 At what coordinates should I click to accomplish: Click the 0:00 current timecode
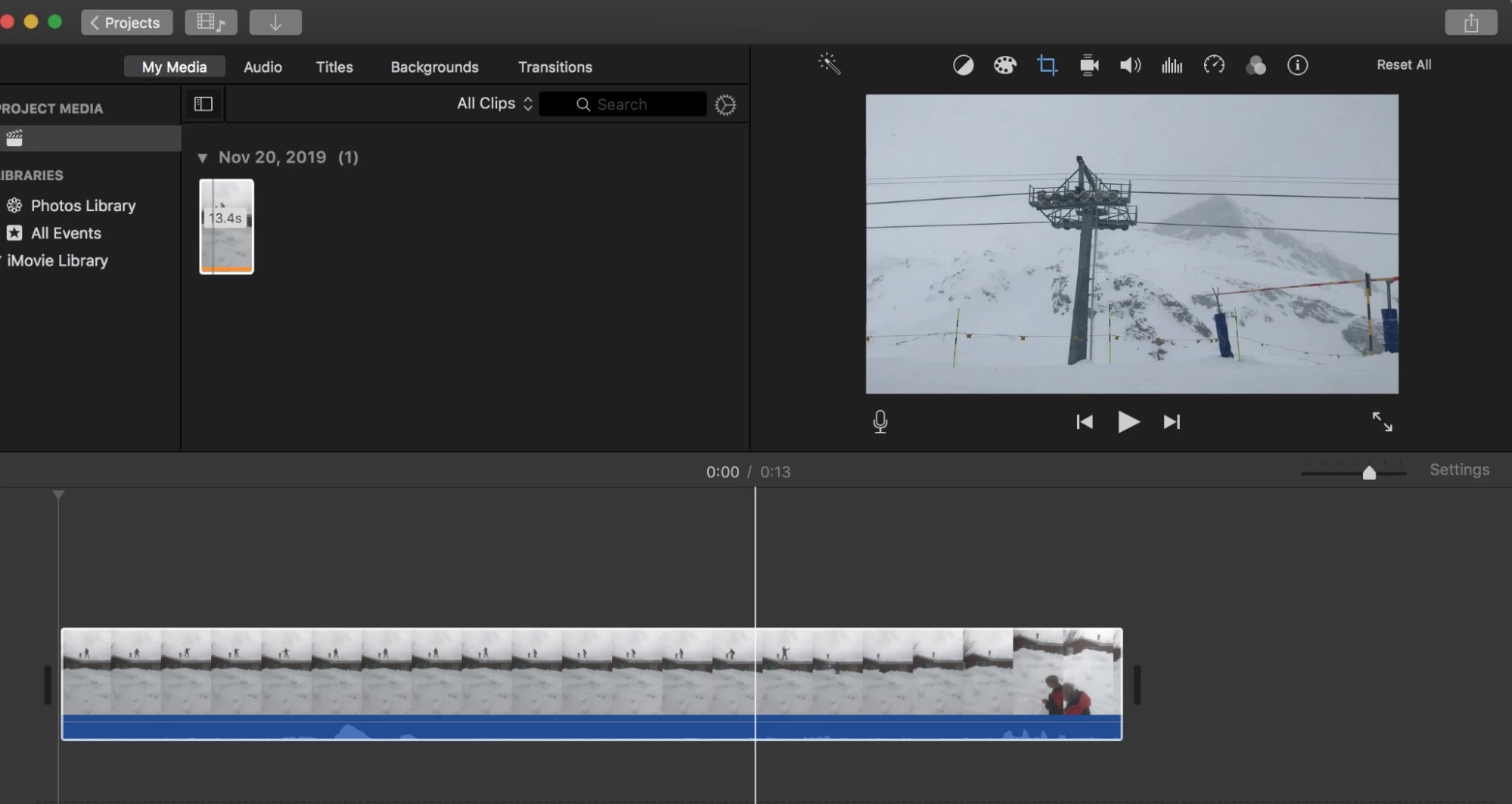pyautogui.click(x=722, y=472)
